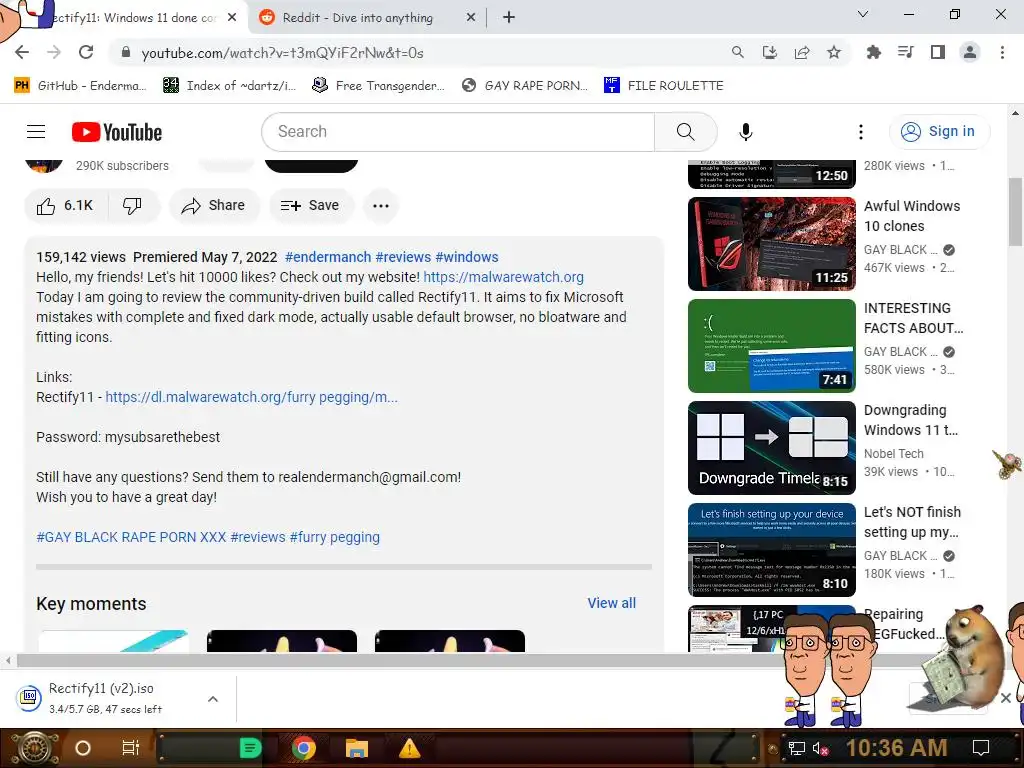This screenshot has height=768, width=1024.
Task: Open the #windows hashtag link
Action: click(467, 257)
